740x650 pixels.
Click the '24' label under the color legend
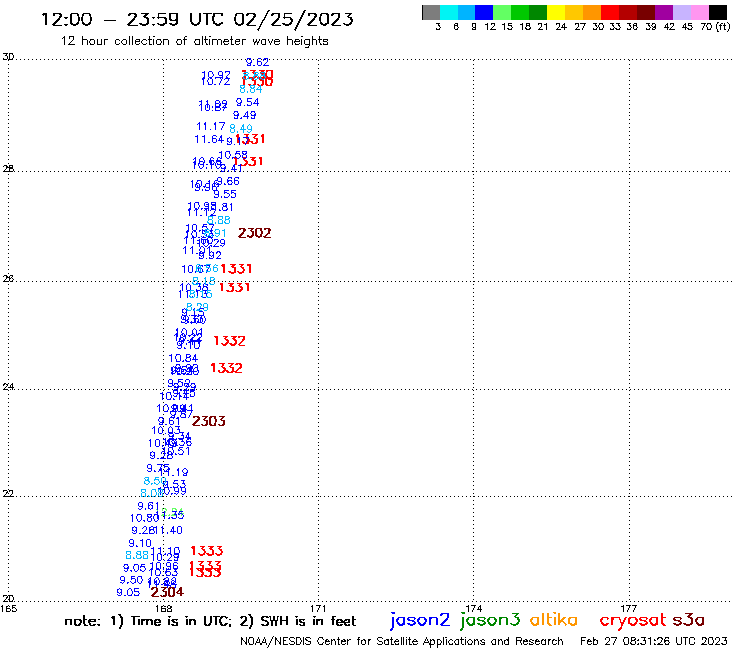[561, 26]
